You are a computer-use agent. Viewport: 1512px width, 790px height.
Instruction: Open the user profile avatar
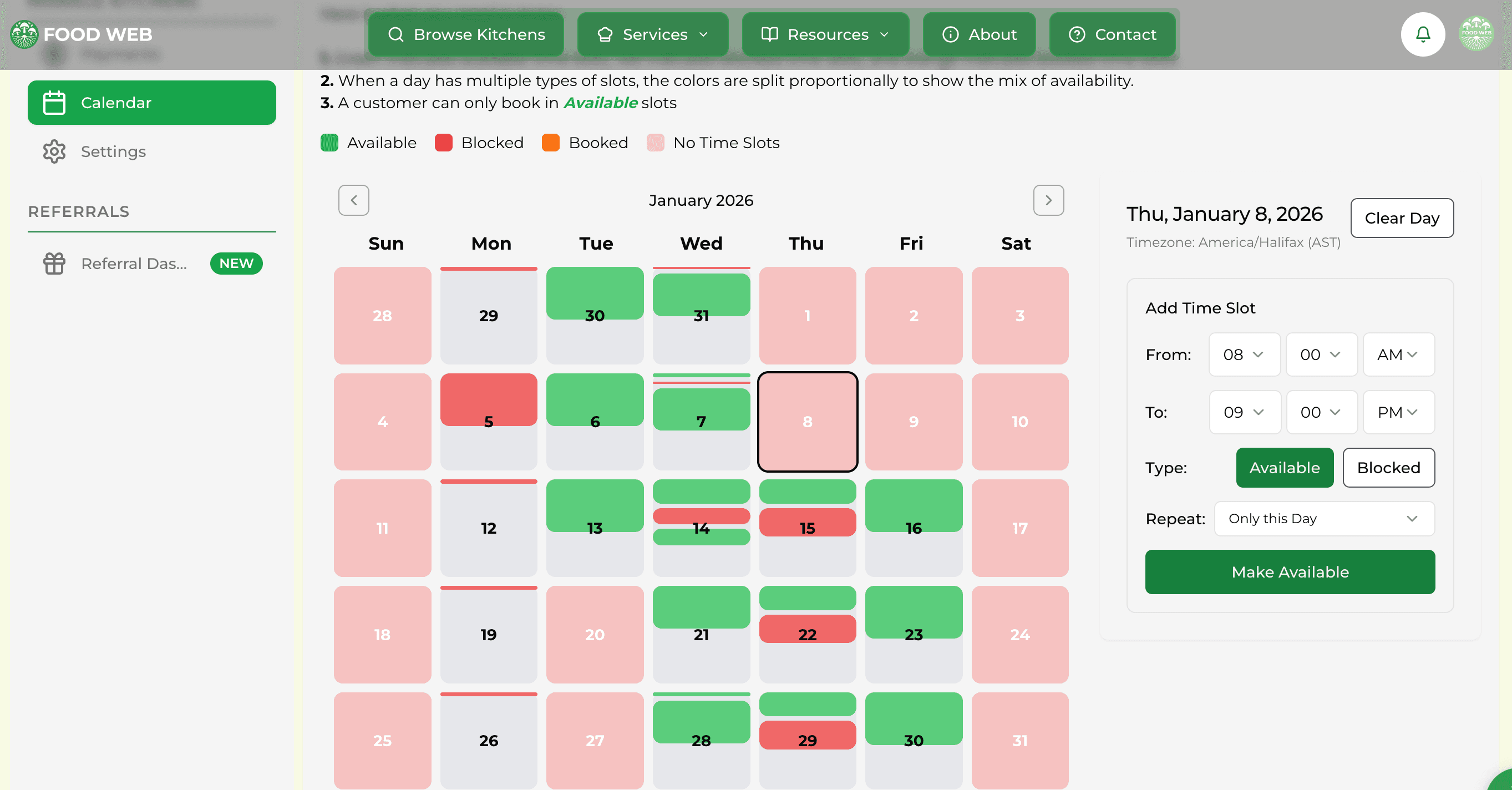point(1475,34)
